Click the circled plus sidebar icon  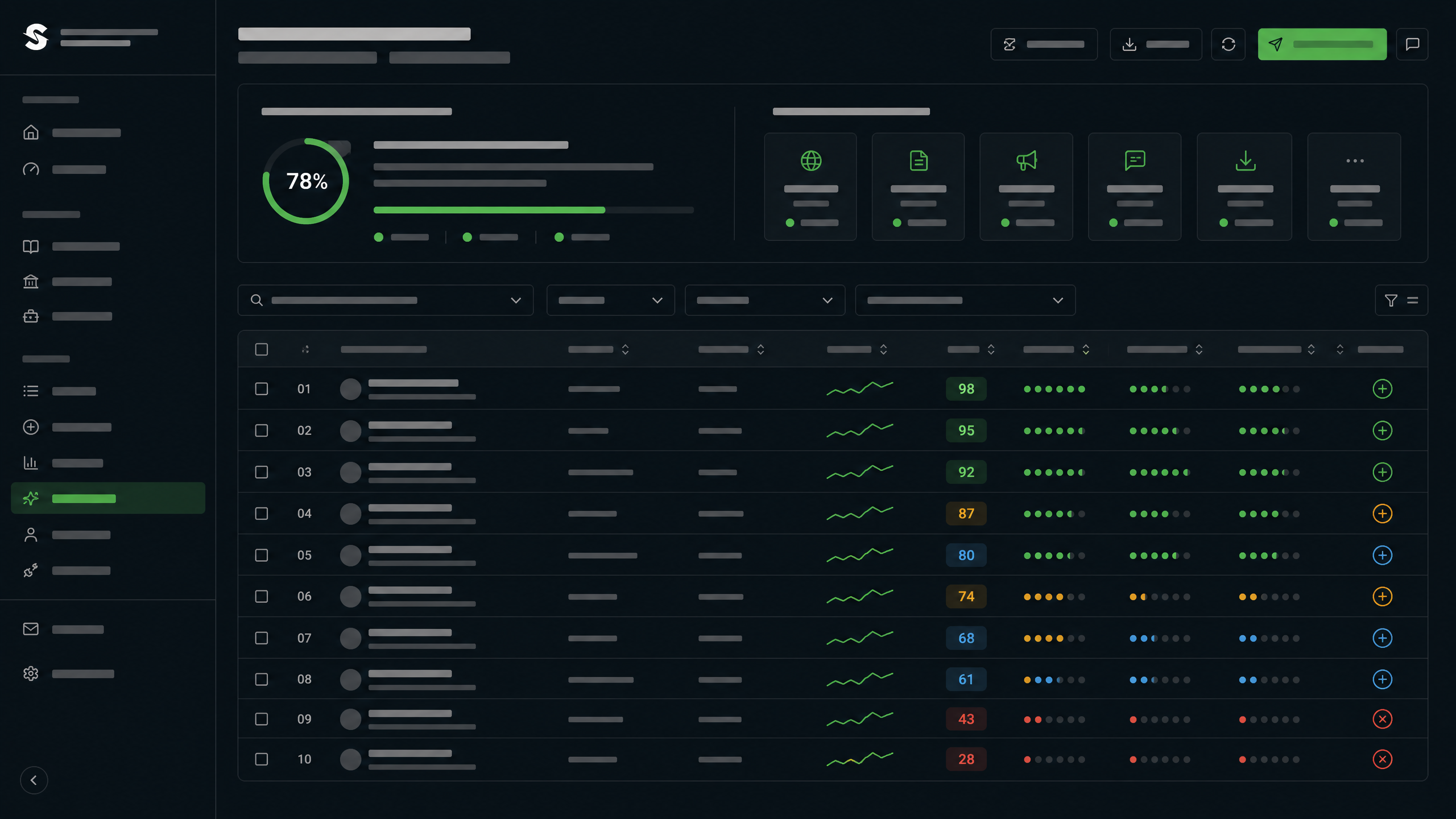[31, 427]
